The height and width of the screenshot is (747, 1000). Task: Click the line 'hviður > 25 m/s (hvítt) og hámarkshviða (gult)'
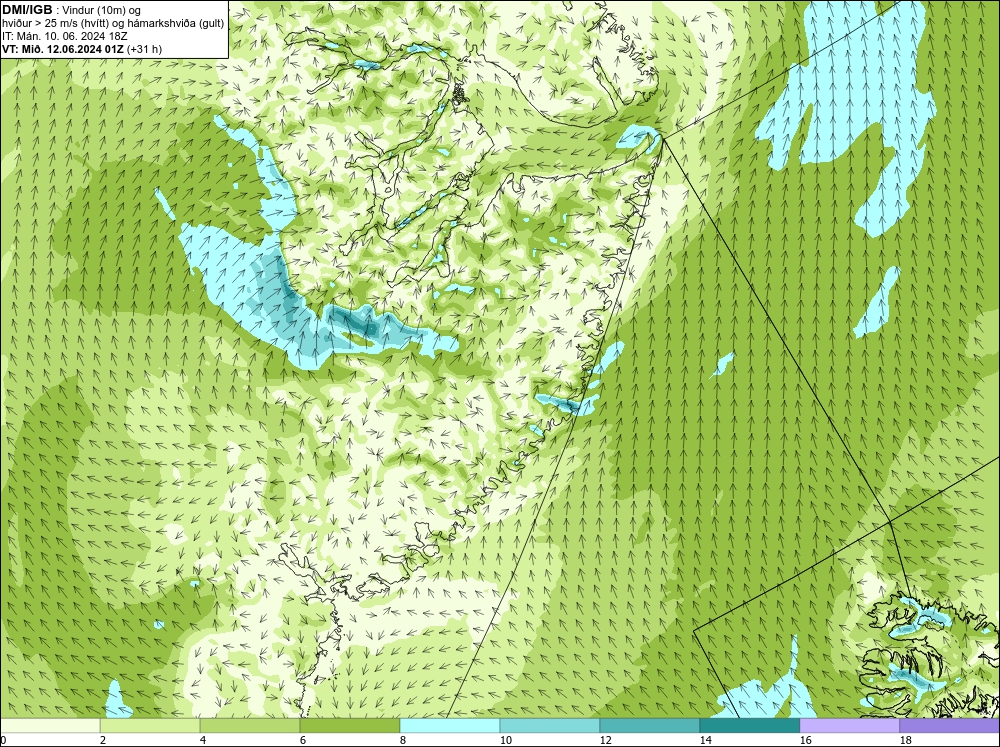coord(113,24)
